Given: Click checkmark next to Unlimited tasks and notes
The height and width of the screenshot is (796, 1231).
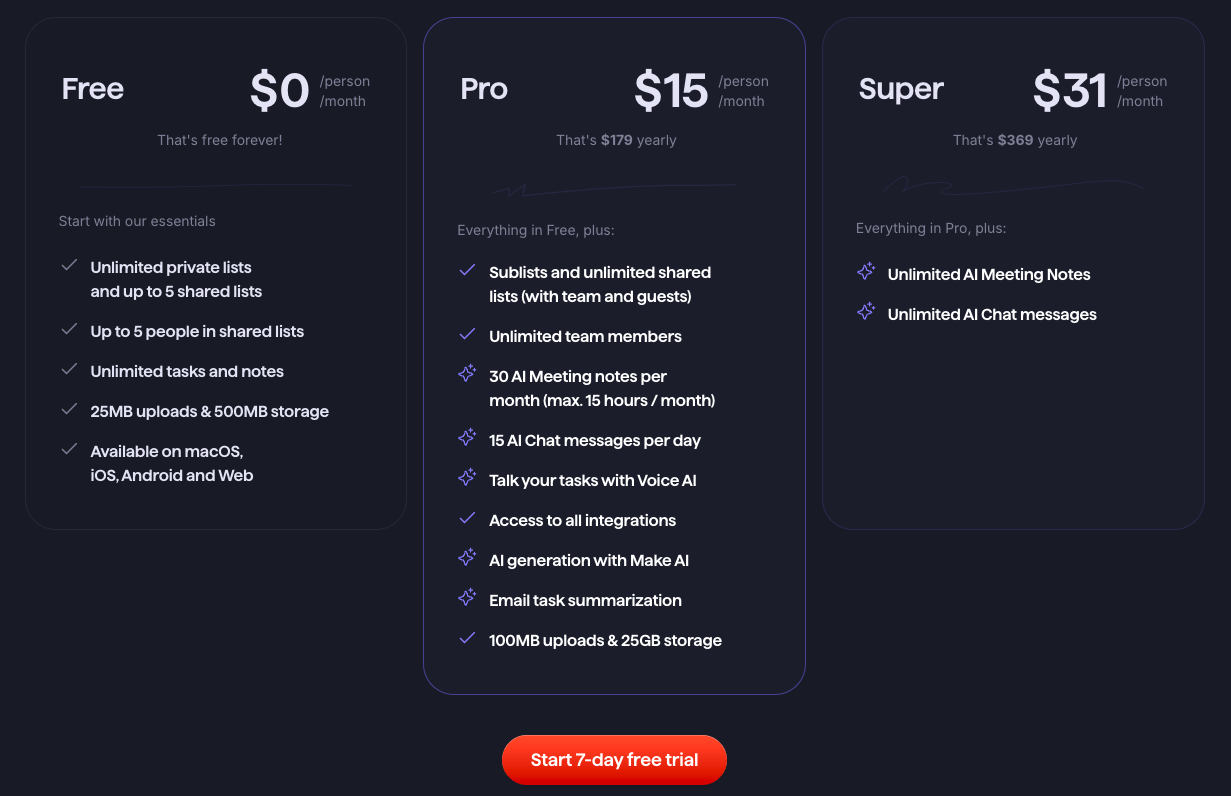Looking at the screenshot, I should [69, 369].
